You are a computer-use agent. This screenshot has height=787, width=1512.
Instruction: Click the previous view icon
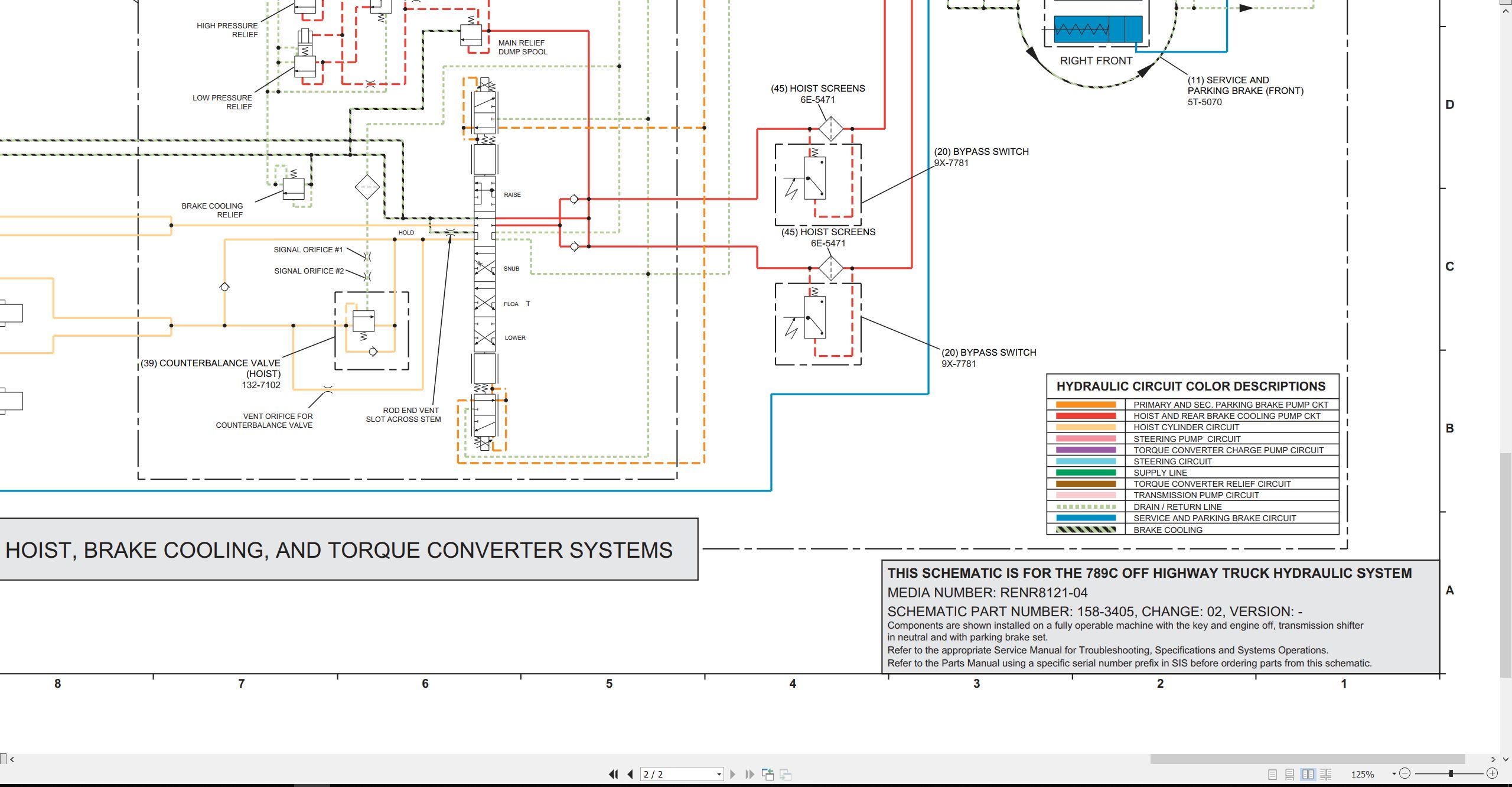click(768, 774)
